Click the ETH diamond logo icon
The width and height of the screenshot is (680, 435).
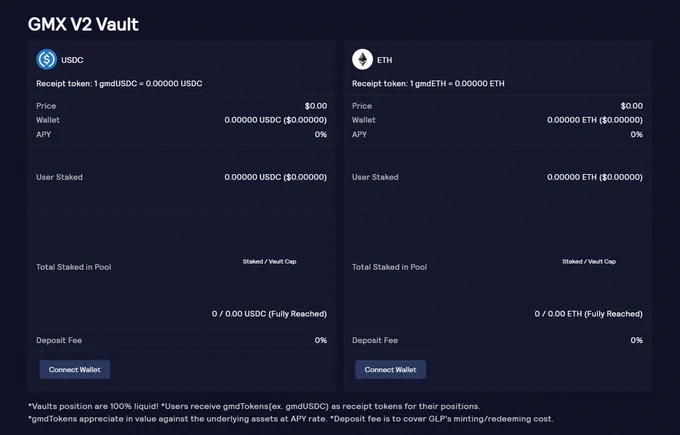pos(363,59)
